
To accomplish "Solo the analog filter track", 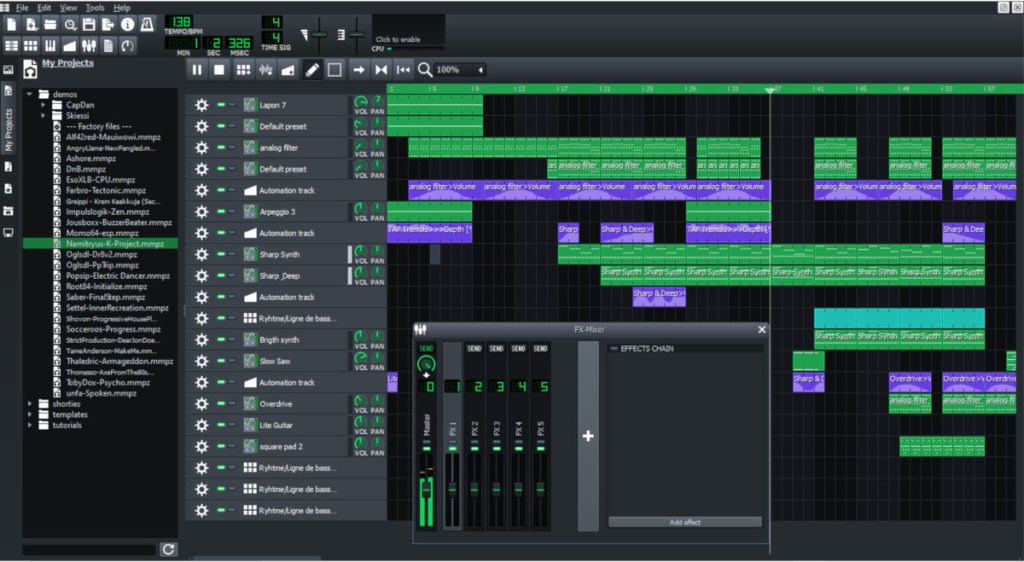I will coord(232,148).
